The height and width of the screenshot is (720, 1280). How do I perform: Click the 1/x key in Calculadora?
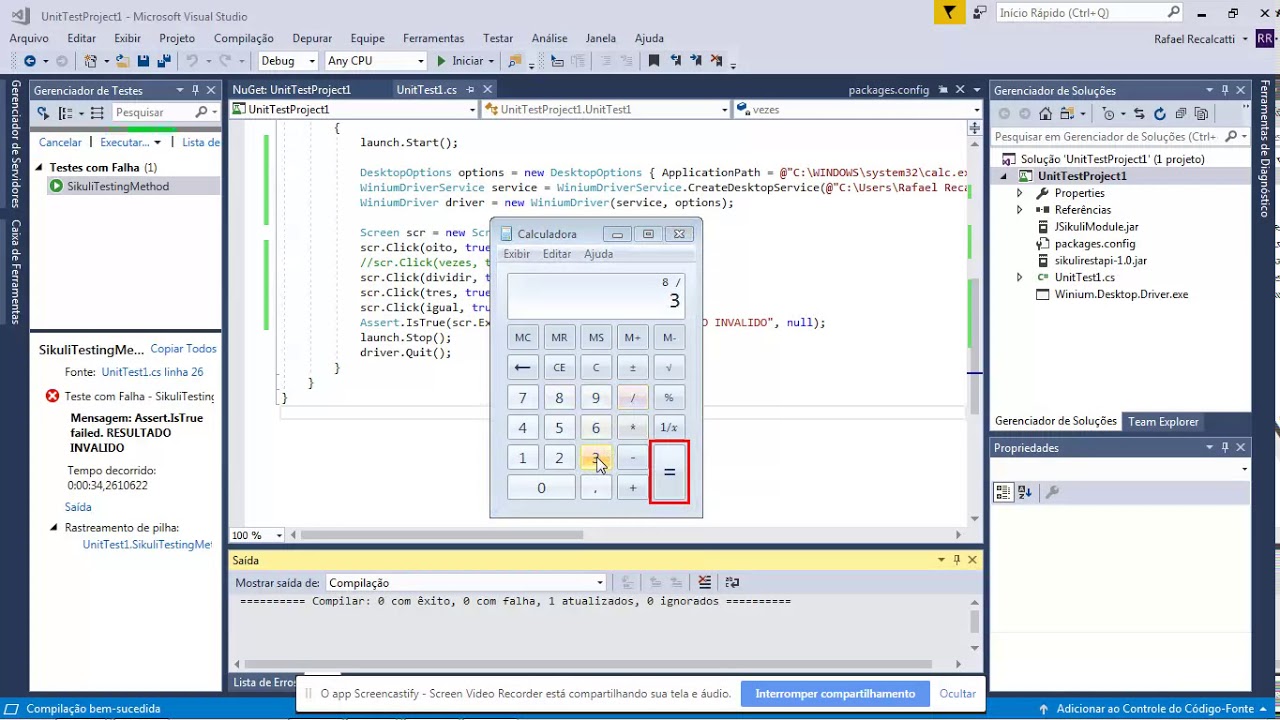(x=669, y=427)
